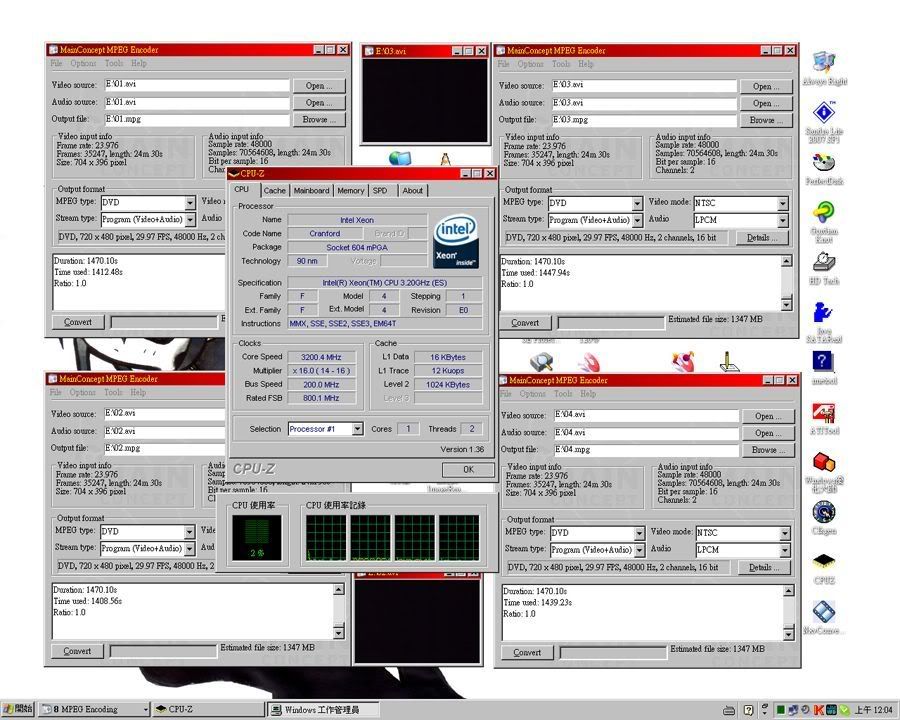Select the joystick desktop icon
900x720 pixels.
tap(728, 362)
